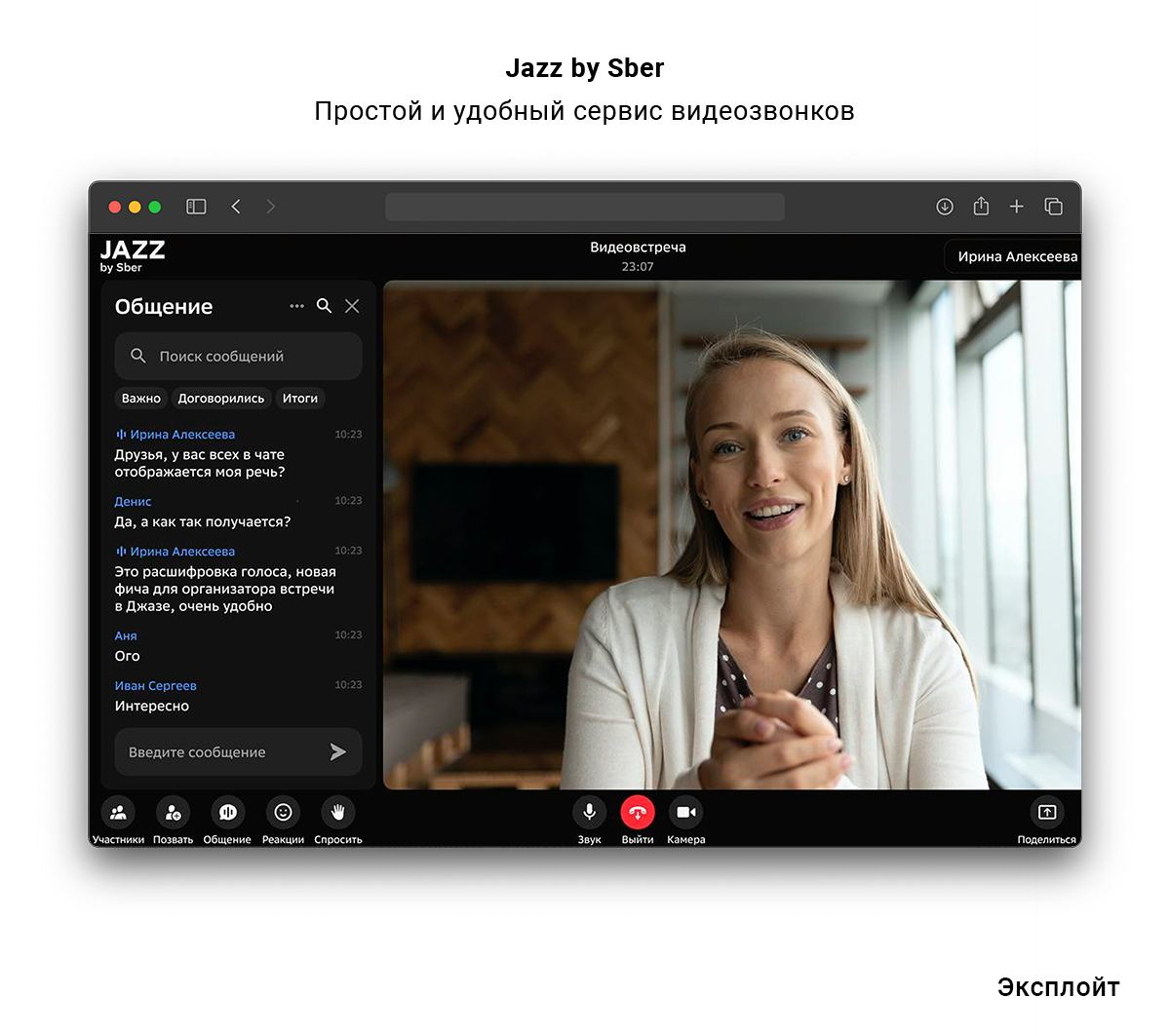Click the browser share icon
The image size is (1170, 1036).
tap(981, 206)
